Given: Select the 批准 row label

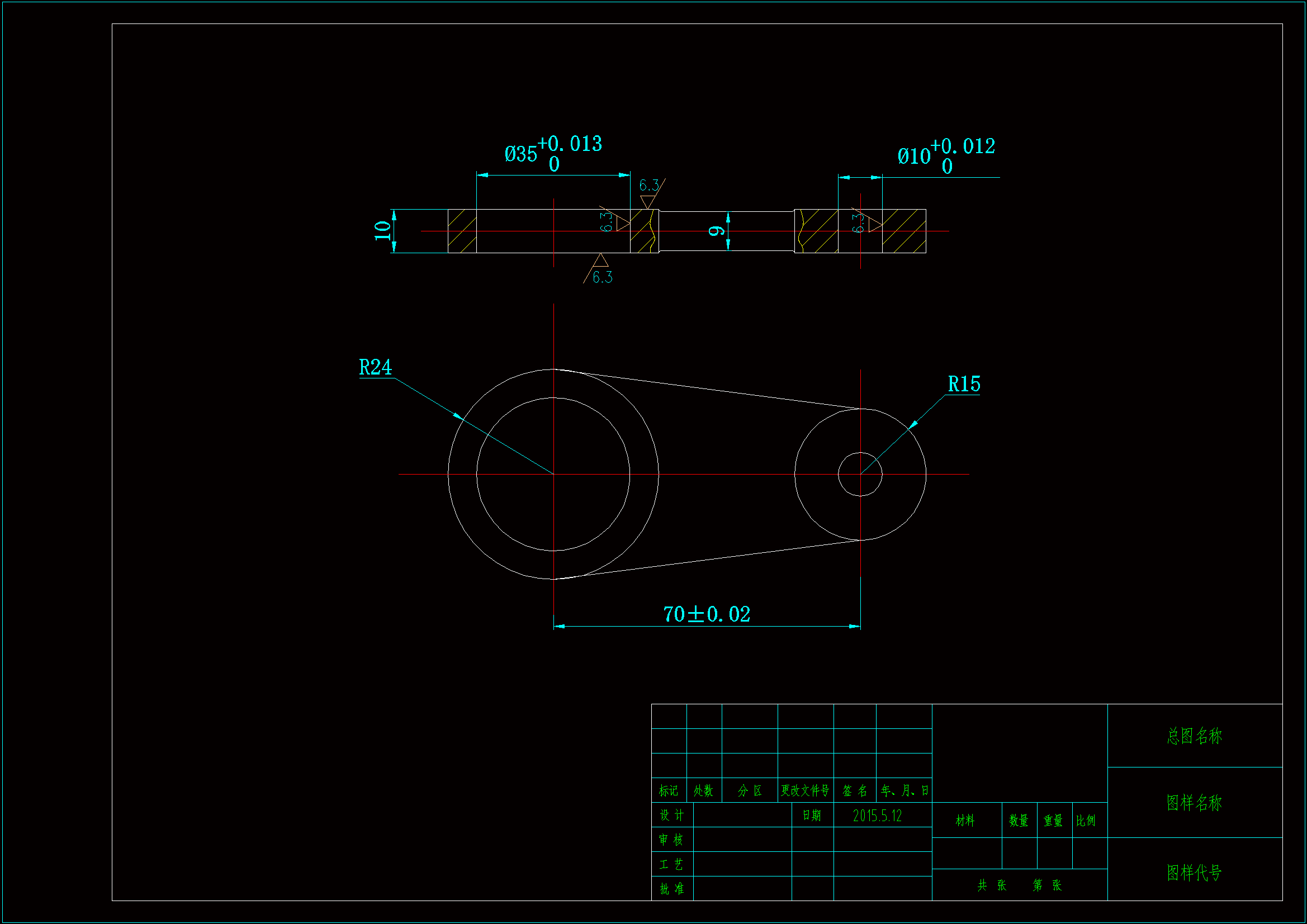Looking at the screenshot, I should (x=672, y=889).
